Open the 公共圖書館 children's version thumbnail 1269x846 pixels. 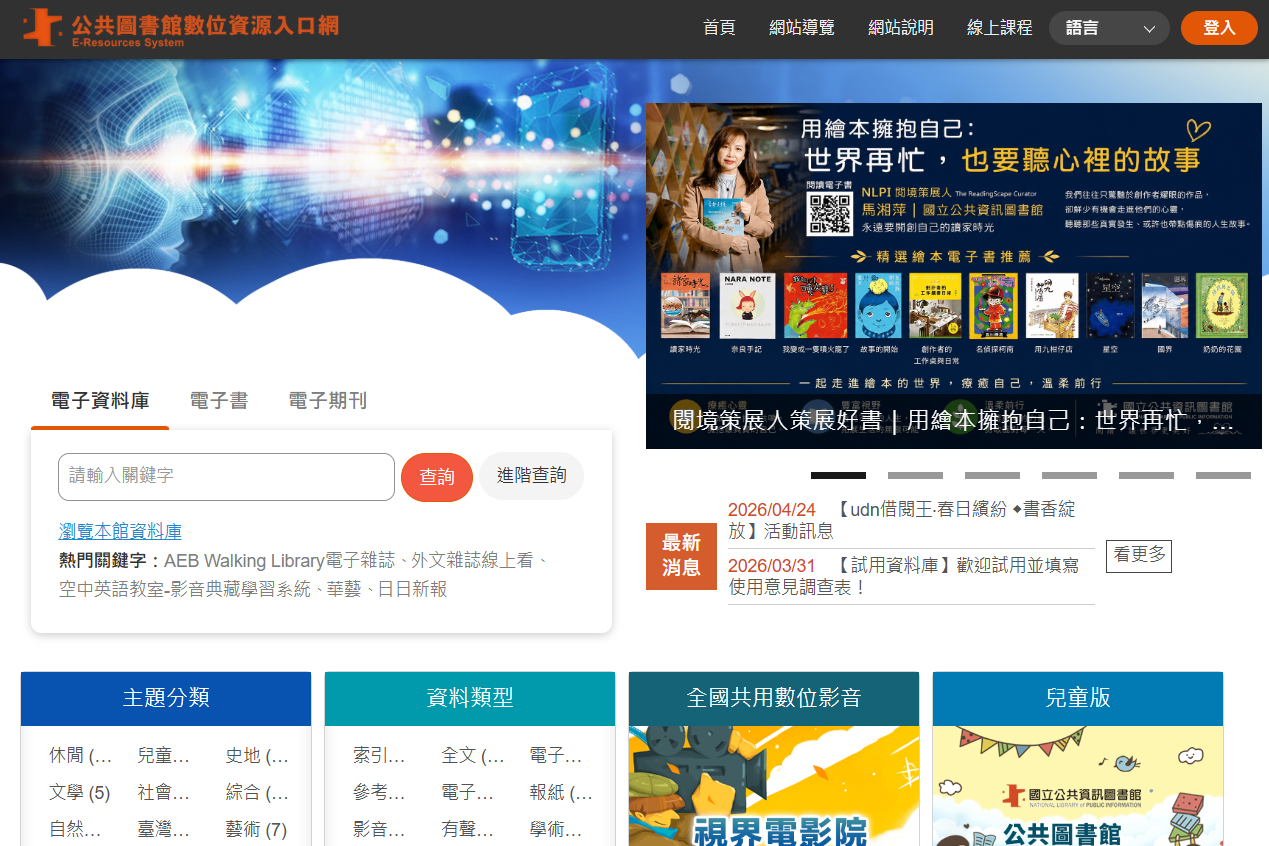(x=1078, y=786)
